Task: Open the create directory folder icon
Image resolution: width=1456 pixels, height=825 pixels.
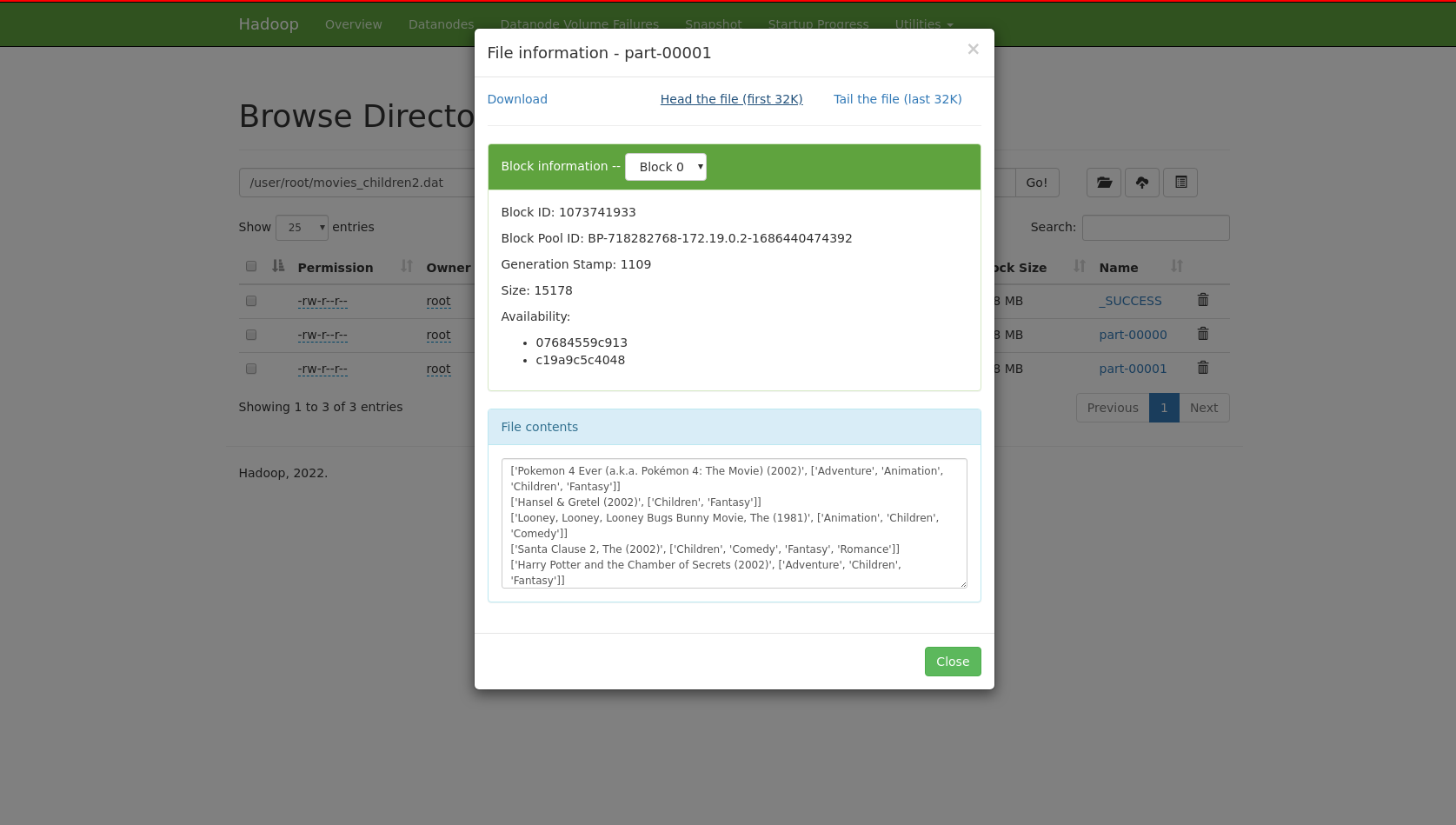Action: [x=1104, y=183]
